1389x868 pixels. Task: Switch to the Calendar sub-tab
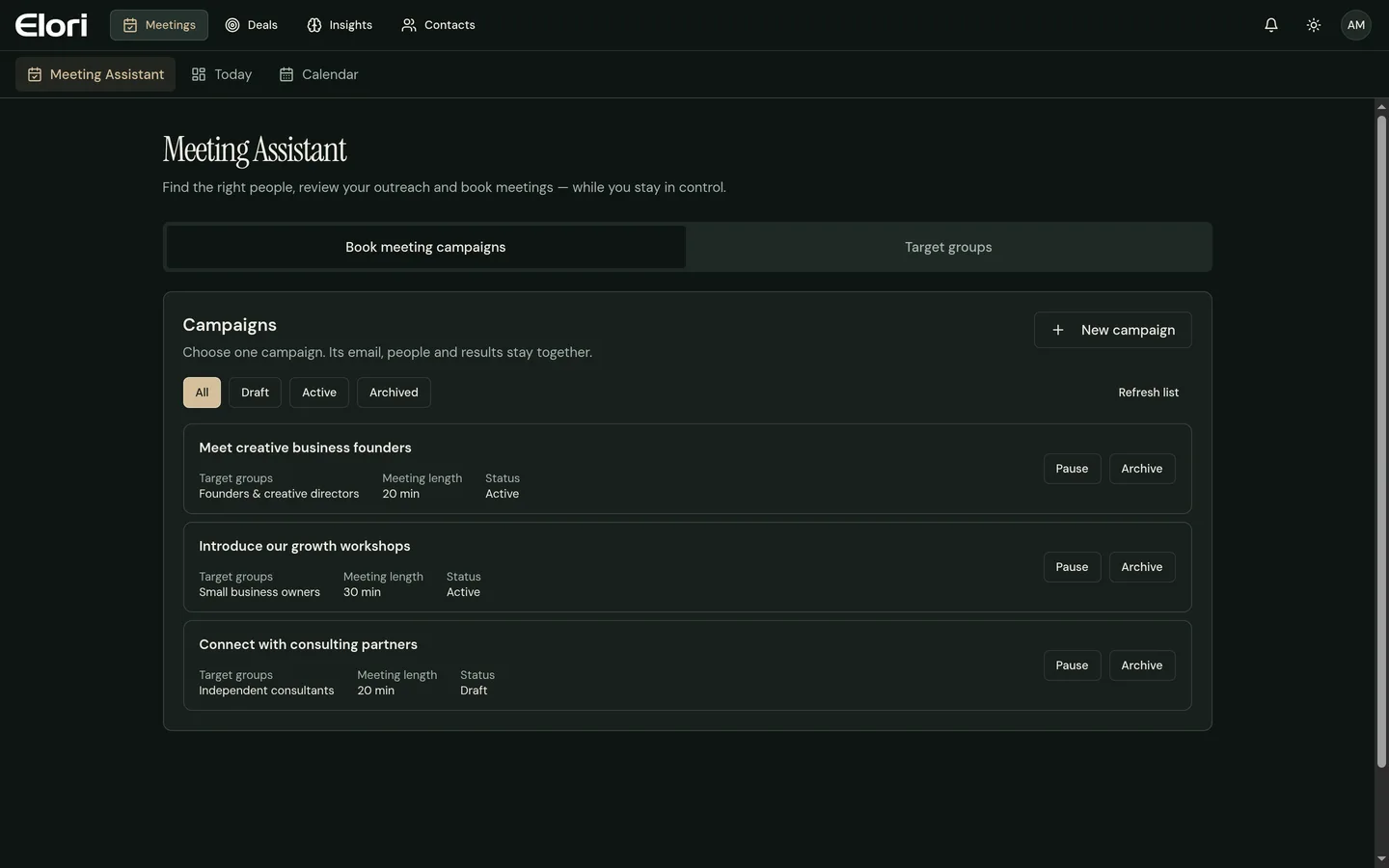click(318, 74)
